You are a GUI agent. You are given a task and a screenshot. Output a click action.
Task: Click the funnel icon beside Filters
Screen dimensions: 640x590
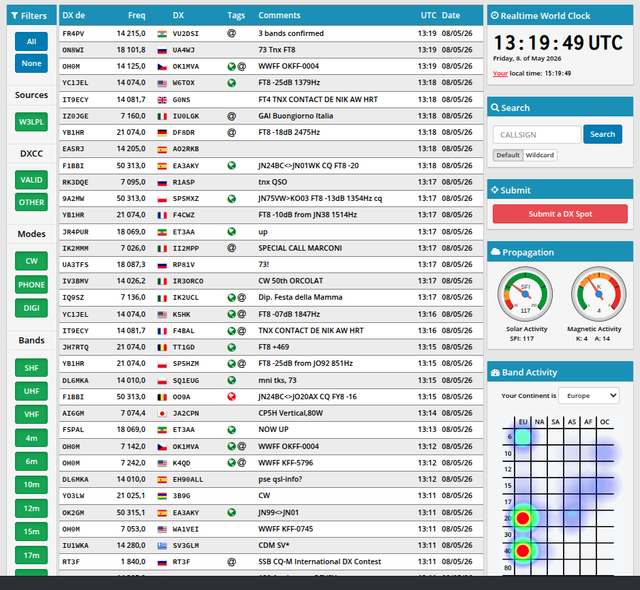(15, 16)
